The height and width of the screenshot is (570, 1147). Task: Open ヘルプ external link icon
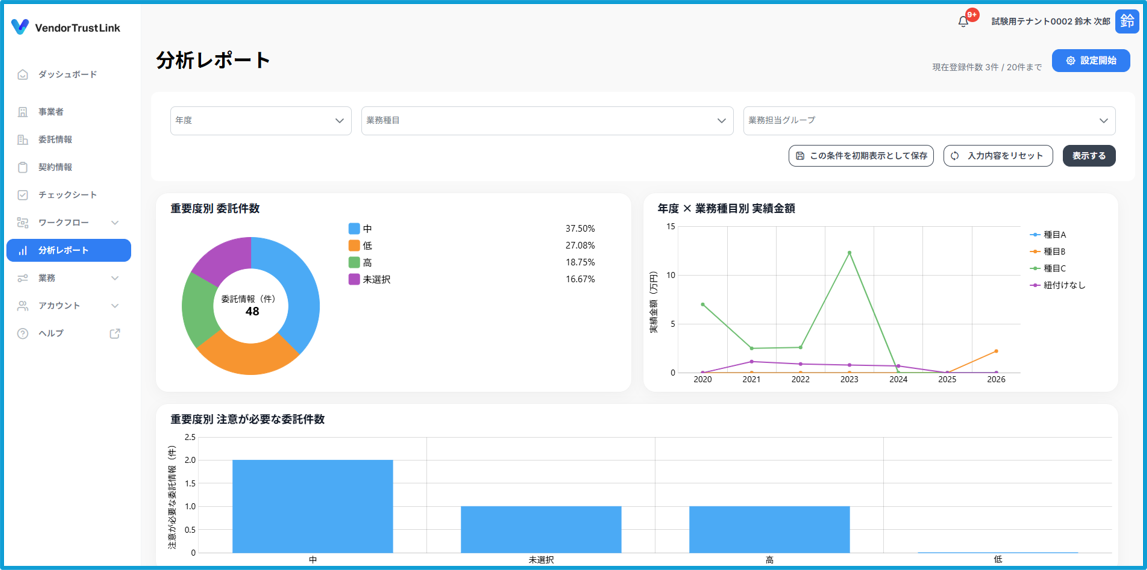(115, 333)
